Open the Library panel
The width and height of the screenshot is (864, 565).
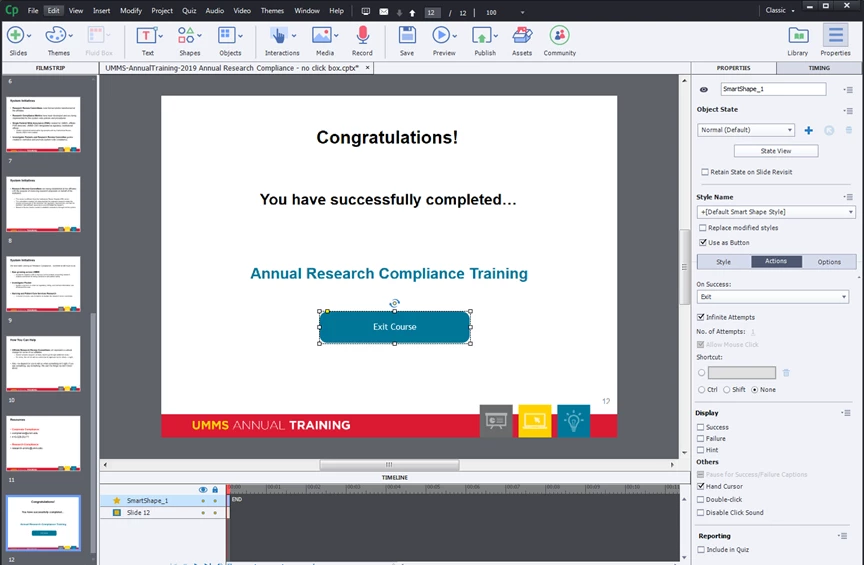pyautogui.click(x=797, y=41)
